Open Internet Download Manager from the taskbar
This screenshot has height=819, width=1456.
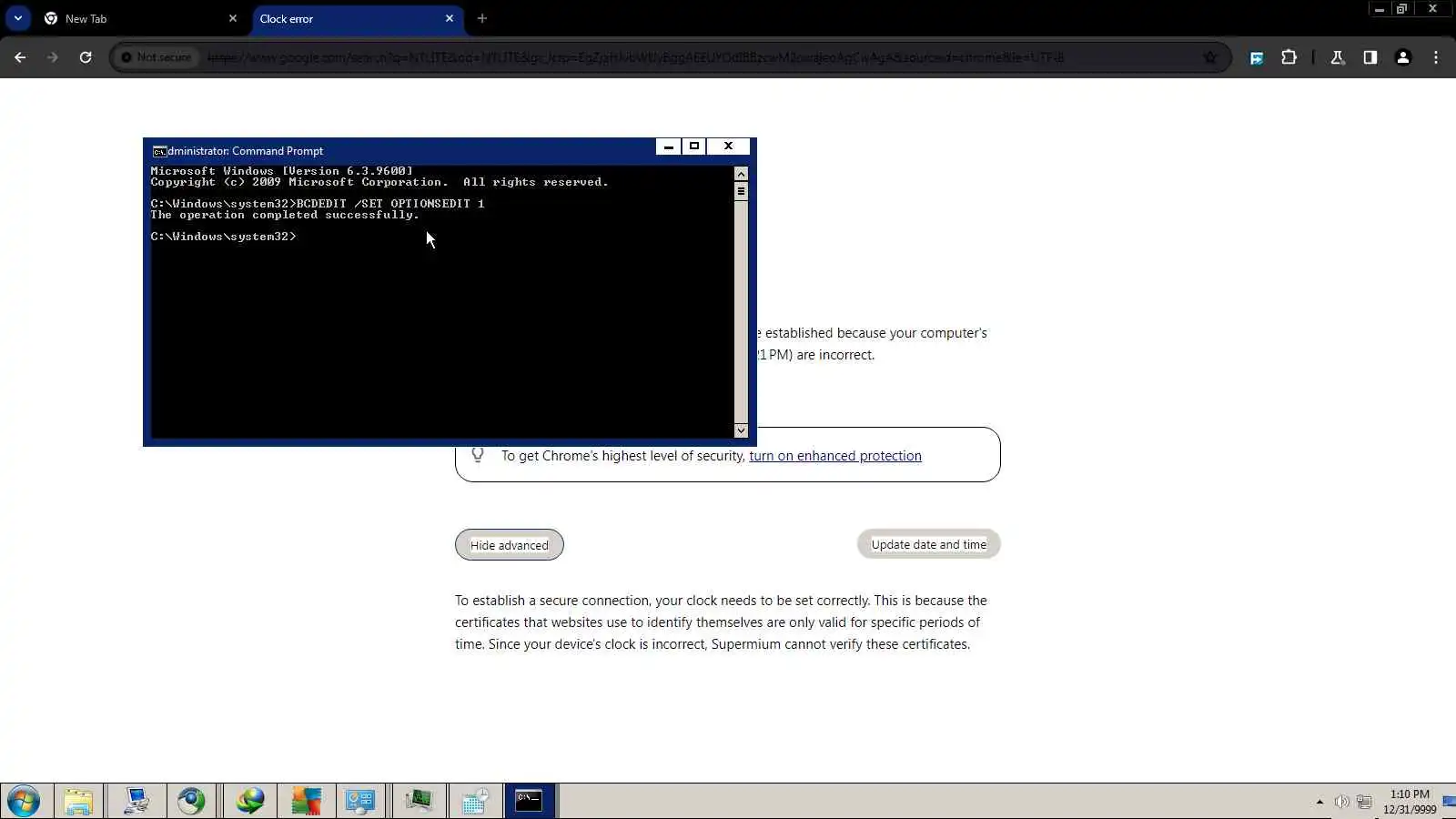tap(250, 802)
